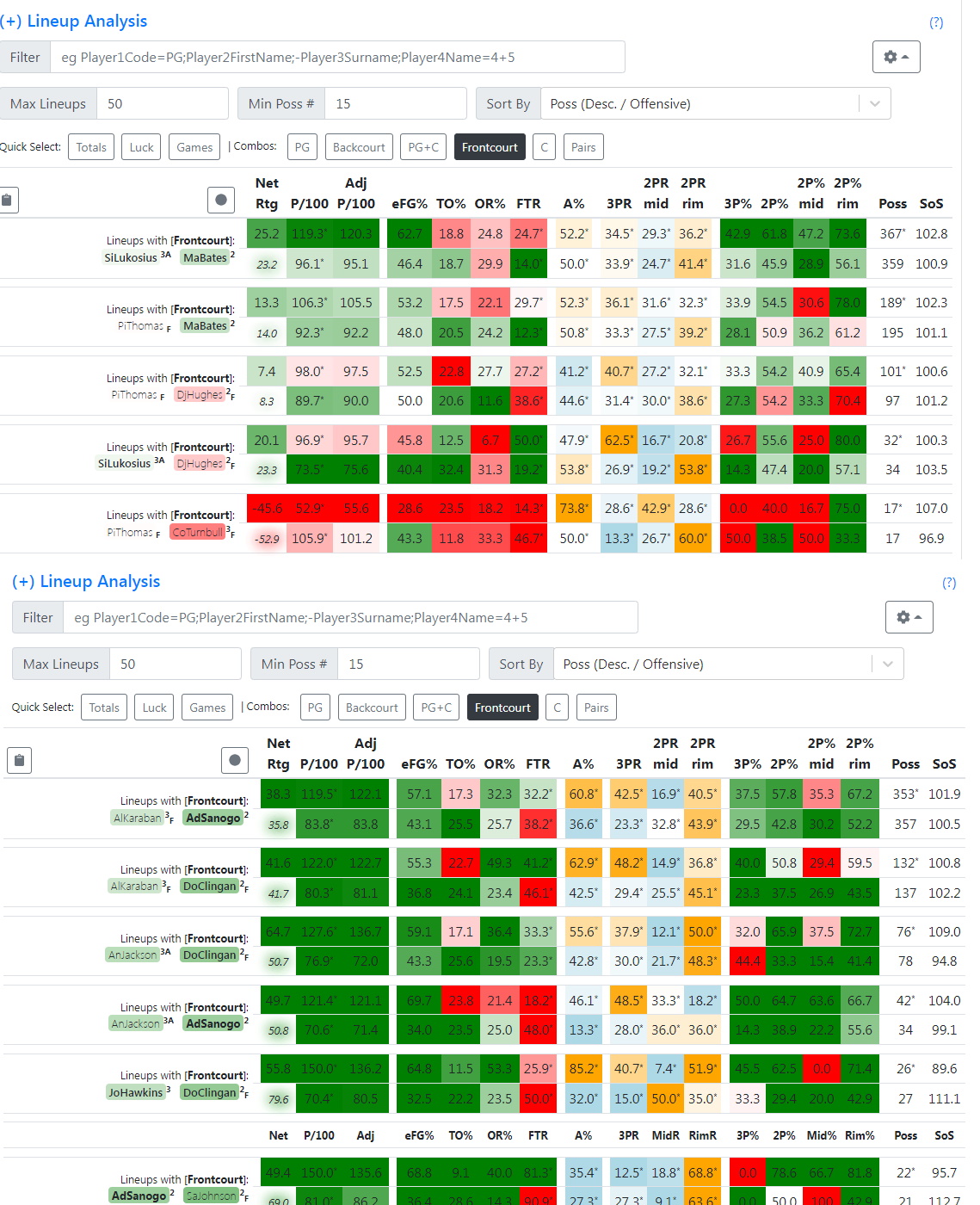Open the gear settings menu in the second Lineup Analysis panel
Image resolution: width=980 pixels, height=1205 pixels.
pos(909,617)
